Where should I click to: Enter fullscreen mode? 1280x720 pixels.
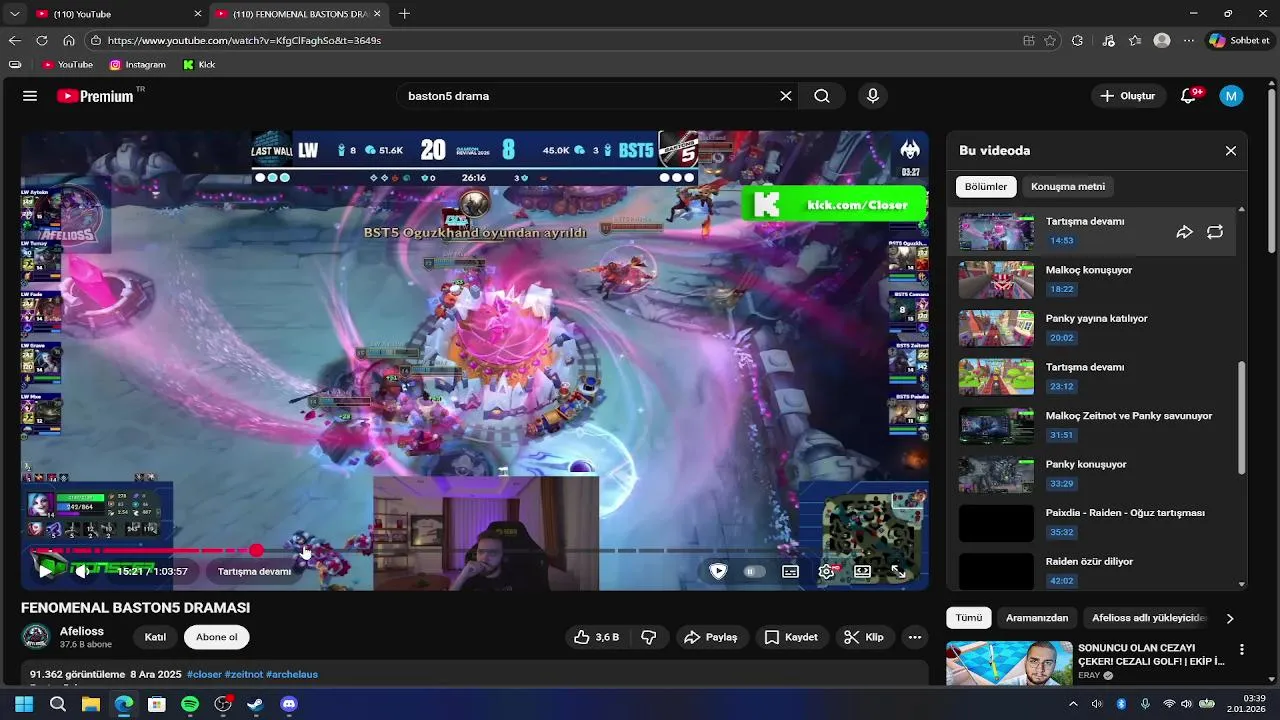click(898, 571)
